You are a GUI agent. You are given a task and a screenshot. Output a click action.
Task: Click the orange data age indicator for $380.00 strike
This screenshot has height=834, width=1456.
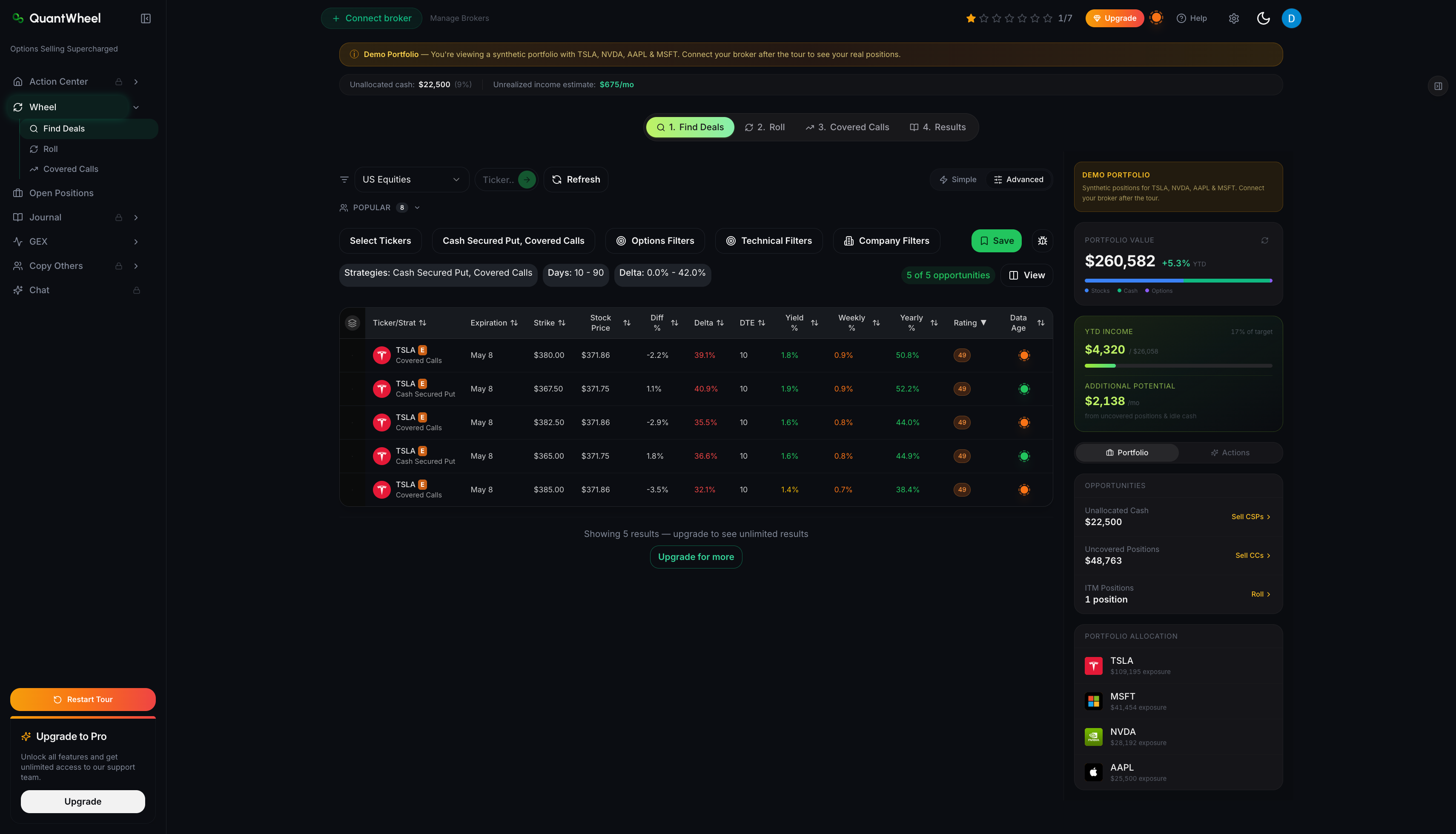(x=1024, y=355)
